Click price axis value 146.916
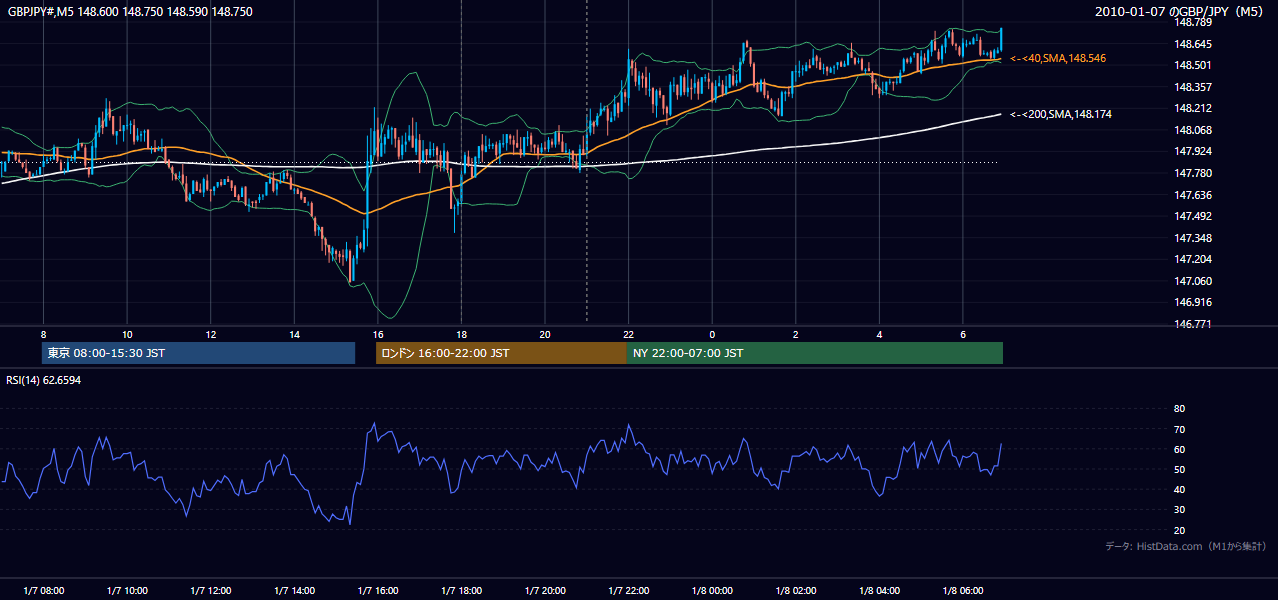1278x600 pixels. [x=1192, y=302]
